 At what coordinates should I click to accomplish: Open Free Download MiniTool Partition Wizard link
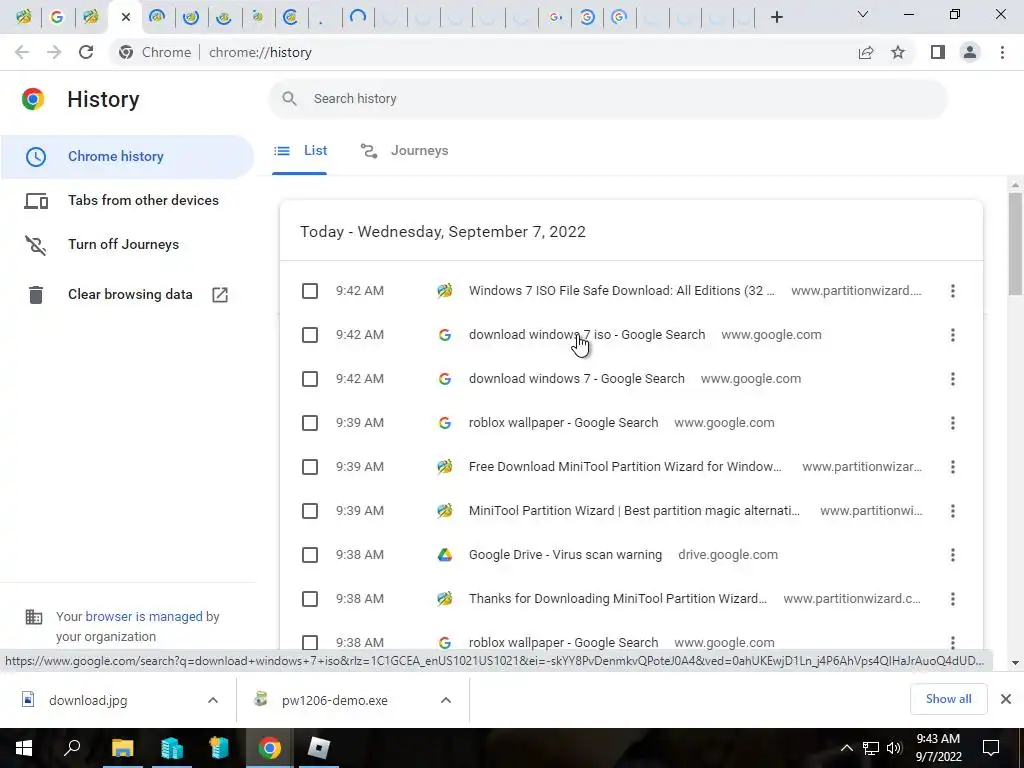coord(625,467)
